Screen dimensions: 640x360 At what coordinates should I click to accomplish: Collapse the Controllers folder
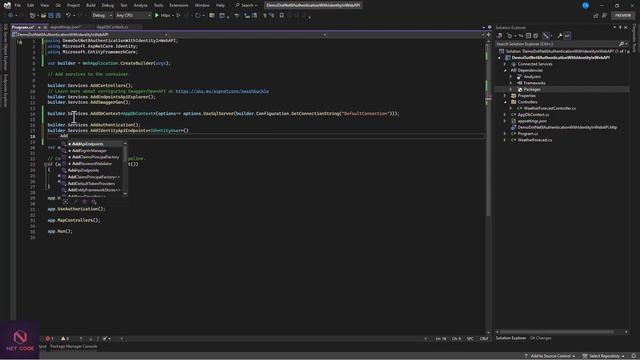coord(505,102)
